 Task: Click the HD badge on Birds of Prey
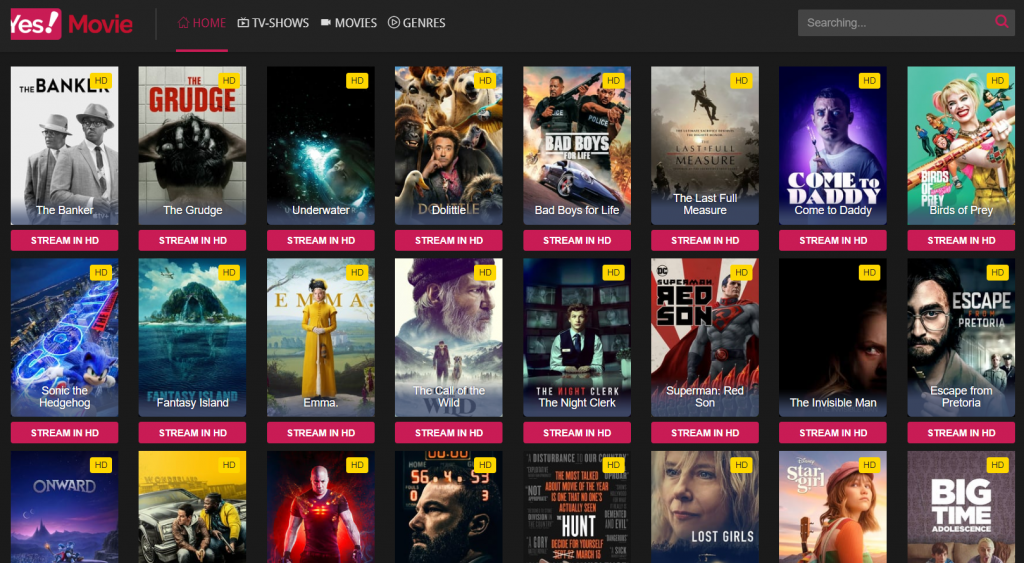coord(997,80)
